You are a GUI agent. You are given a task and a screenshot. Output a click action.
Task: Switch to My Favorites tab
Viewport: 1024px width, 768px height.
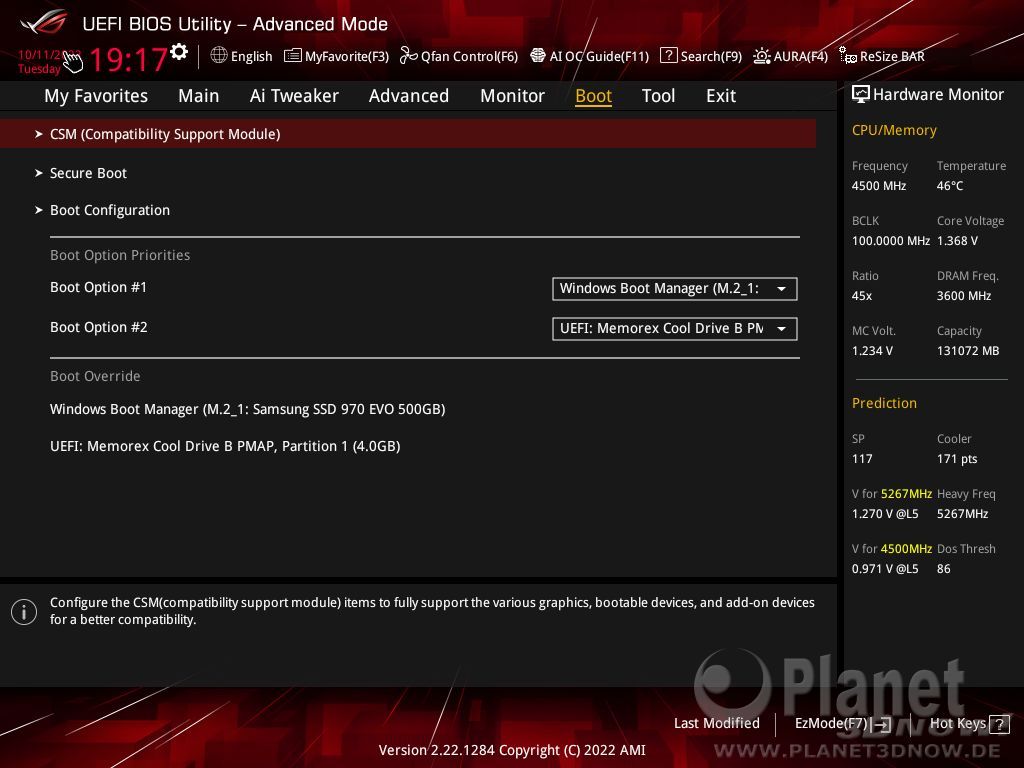point(96,96)
